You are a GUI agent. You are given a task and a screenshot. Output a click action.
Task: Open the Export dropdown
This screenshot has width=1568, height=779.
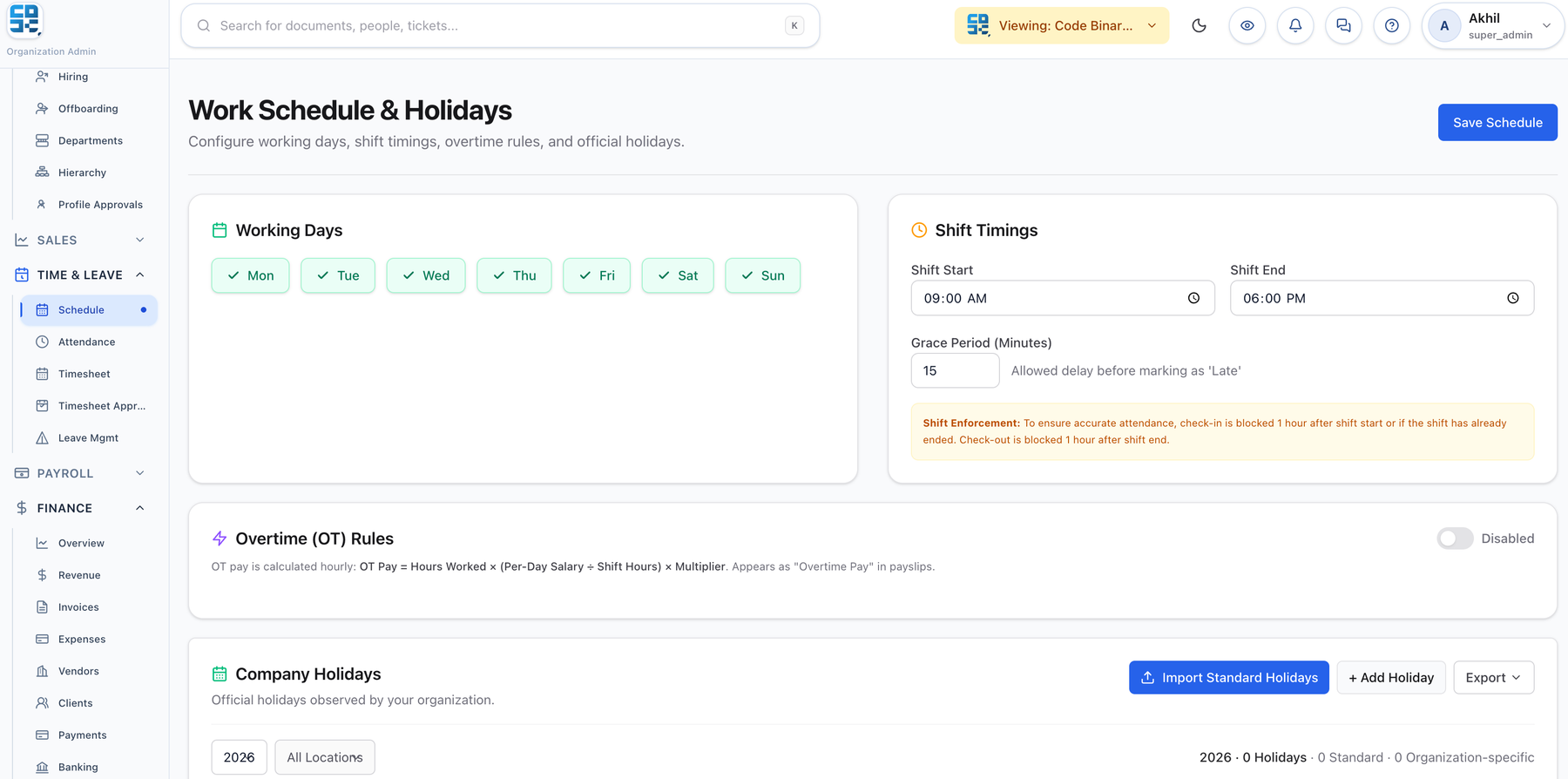point(1493,678)
